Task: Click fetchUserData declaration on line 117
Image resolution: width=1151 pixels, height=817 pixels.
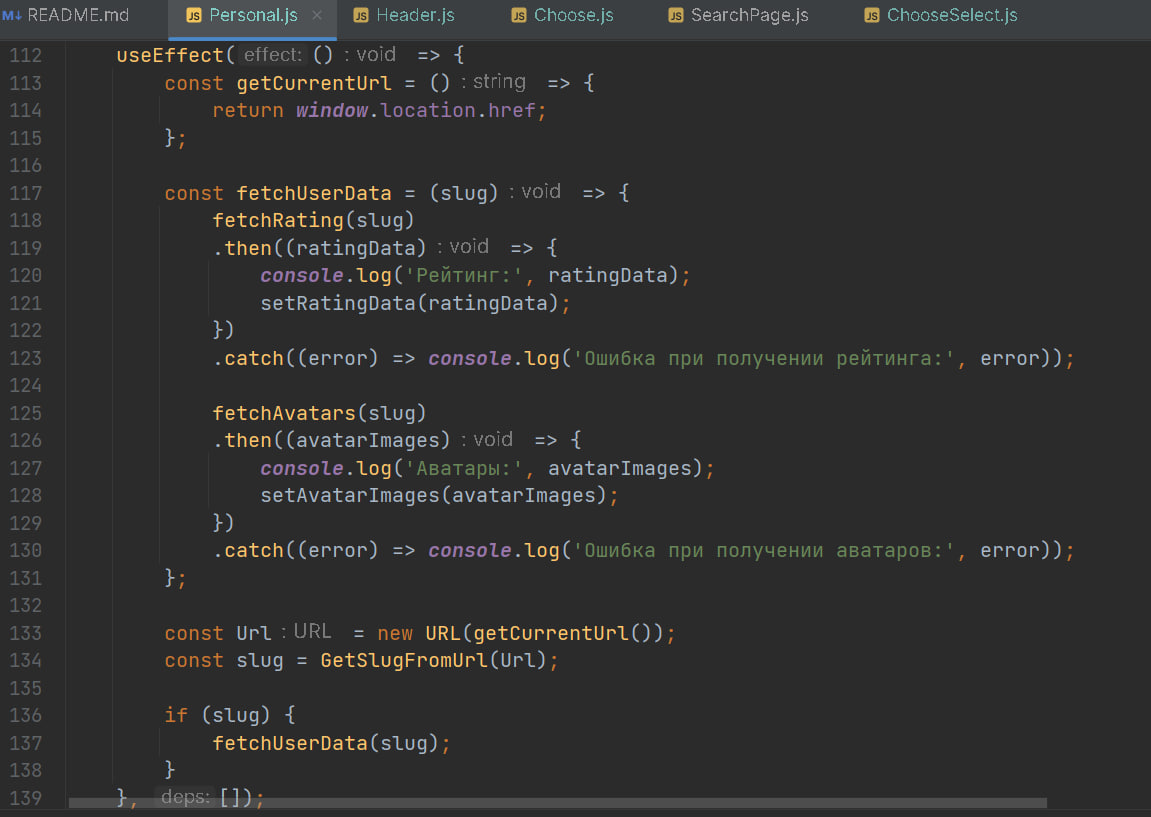Action: point(313,194)
